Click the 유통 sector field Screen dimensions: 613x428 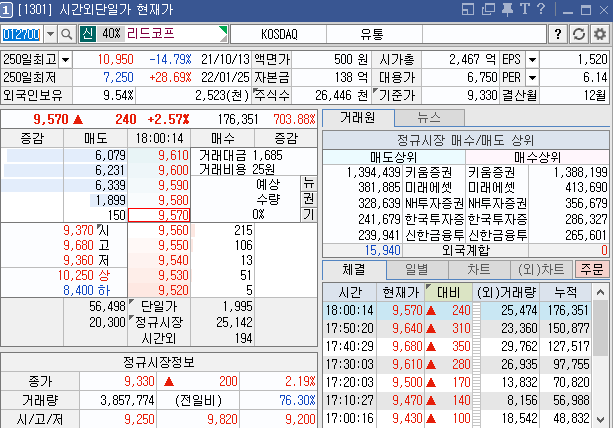click(x=372, y=34)
